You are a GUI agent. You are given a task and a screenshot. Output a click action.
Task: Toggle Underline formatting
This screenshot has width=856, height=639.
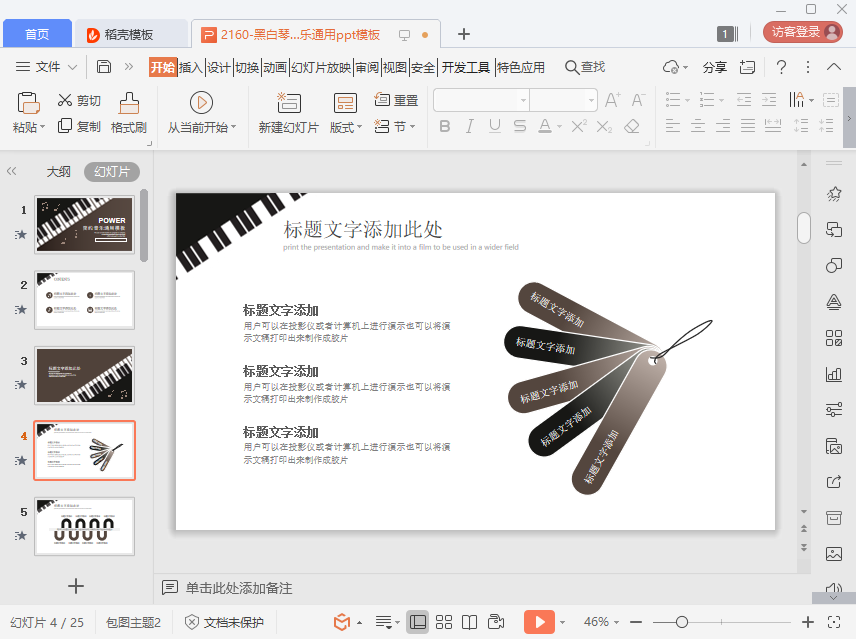pyautogui.click(x=495, y=127)
